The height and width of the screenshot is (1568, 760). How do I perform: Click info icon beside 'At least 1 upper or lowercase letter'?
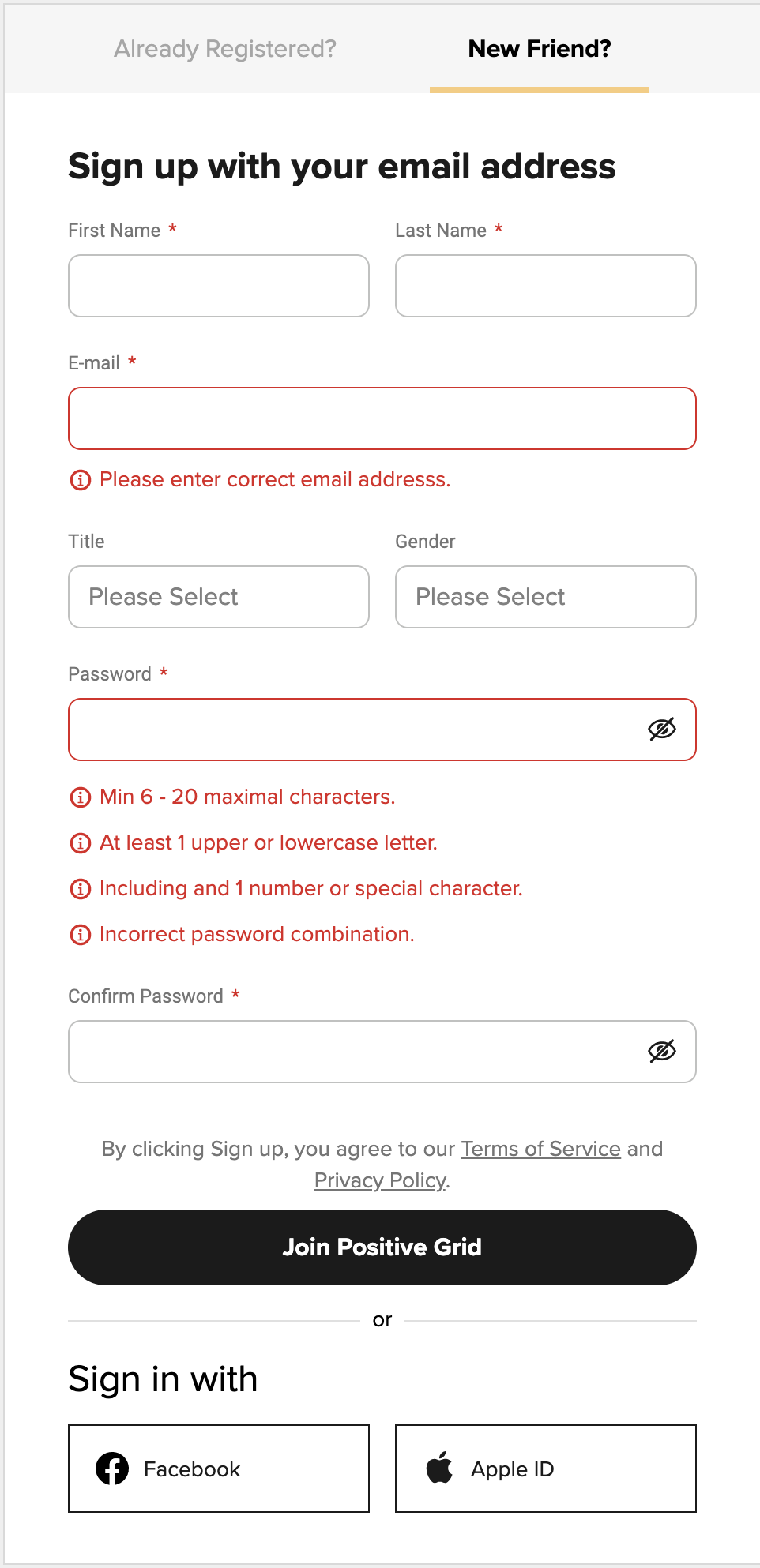80,843
